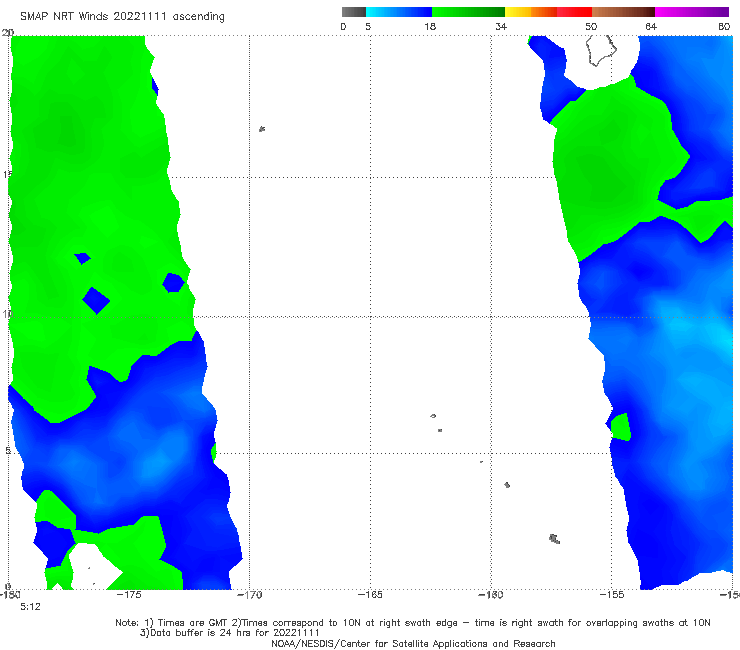Click the '-160' longitude axis label
Viewport: 740px width, 650px height.
(x=491, y=595)
